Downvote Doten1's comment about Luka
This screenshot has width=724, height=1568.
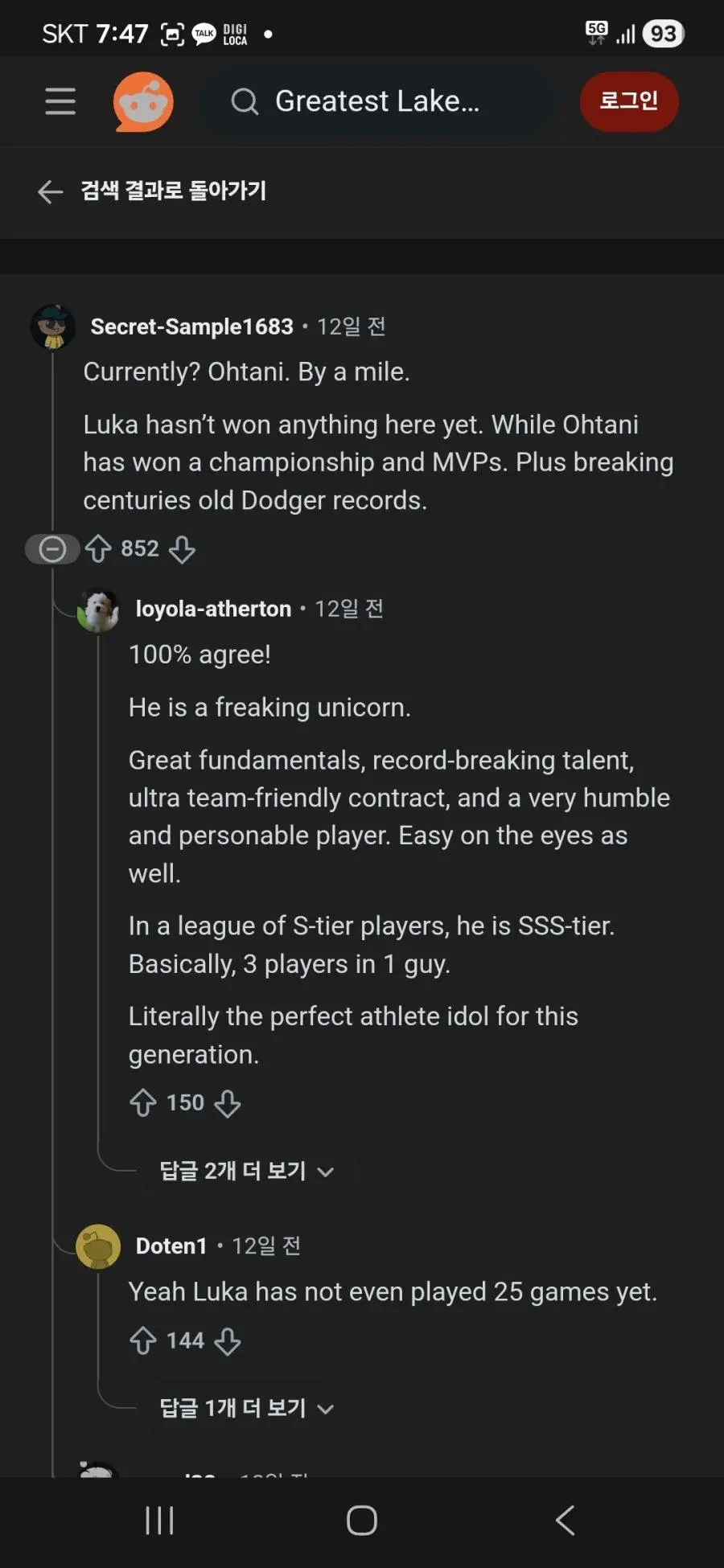[228, 1340]
